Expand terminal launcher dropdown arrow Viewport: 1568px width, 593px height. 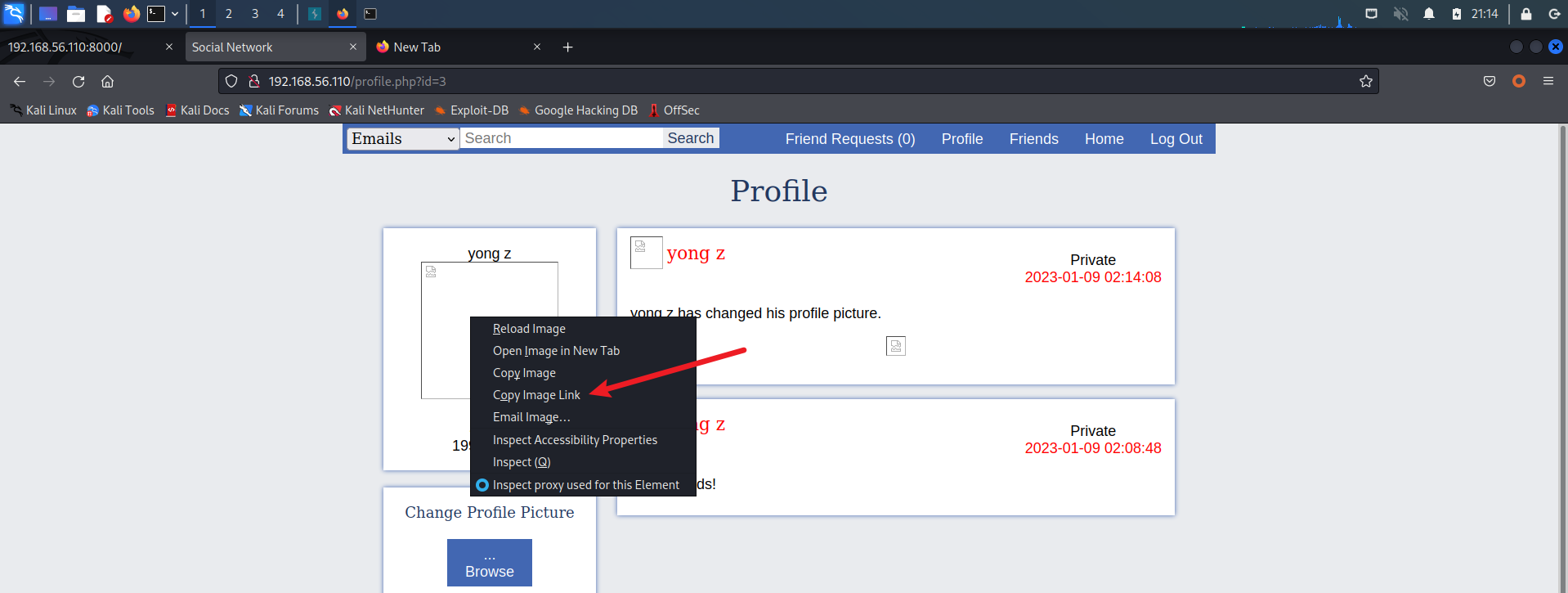pyautogui.click(x=175, y=14)
